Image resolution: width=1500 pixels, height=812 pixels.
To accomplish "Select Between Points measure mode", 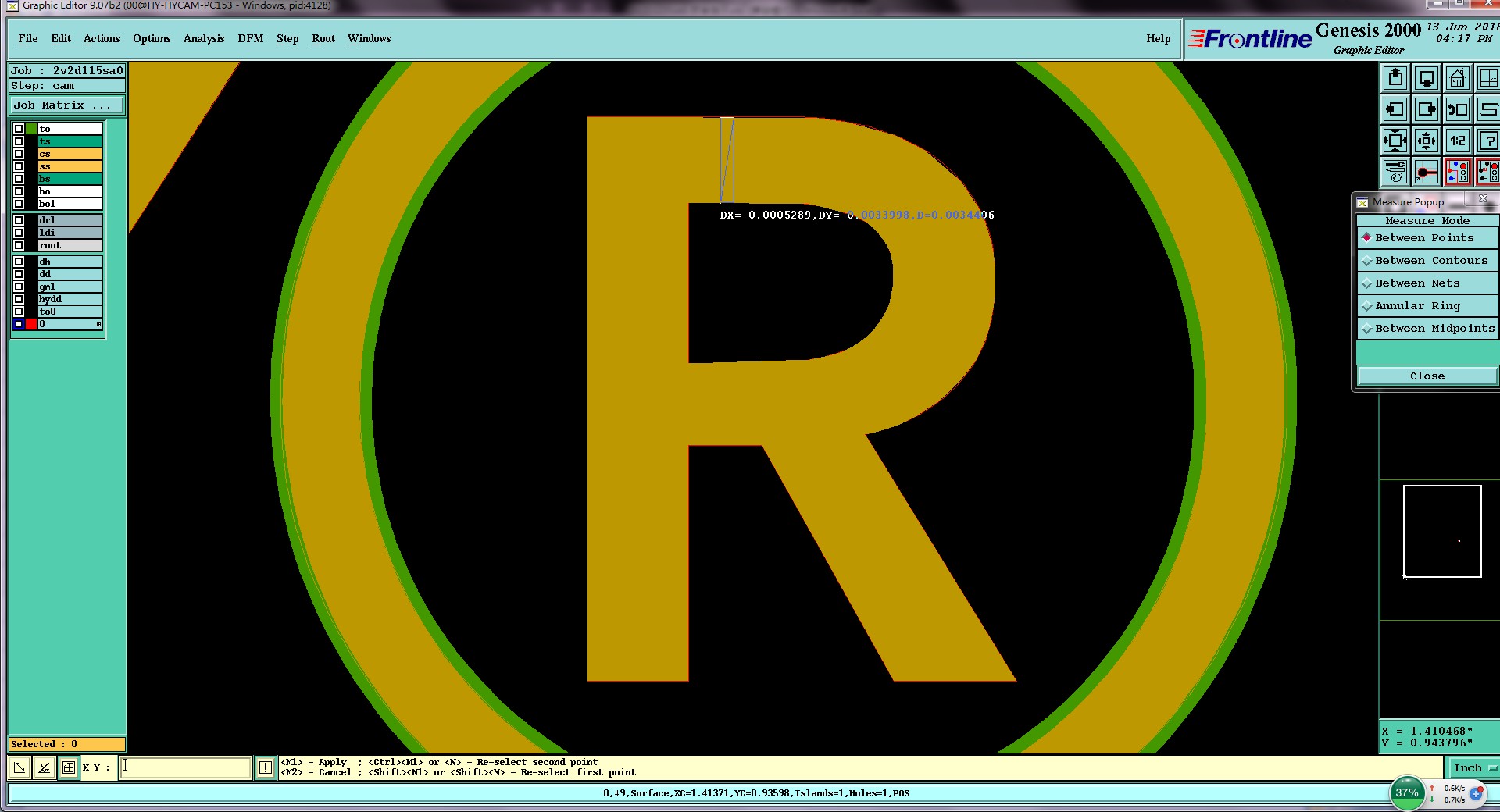I will coord(1427,238).
